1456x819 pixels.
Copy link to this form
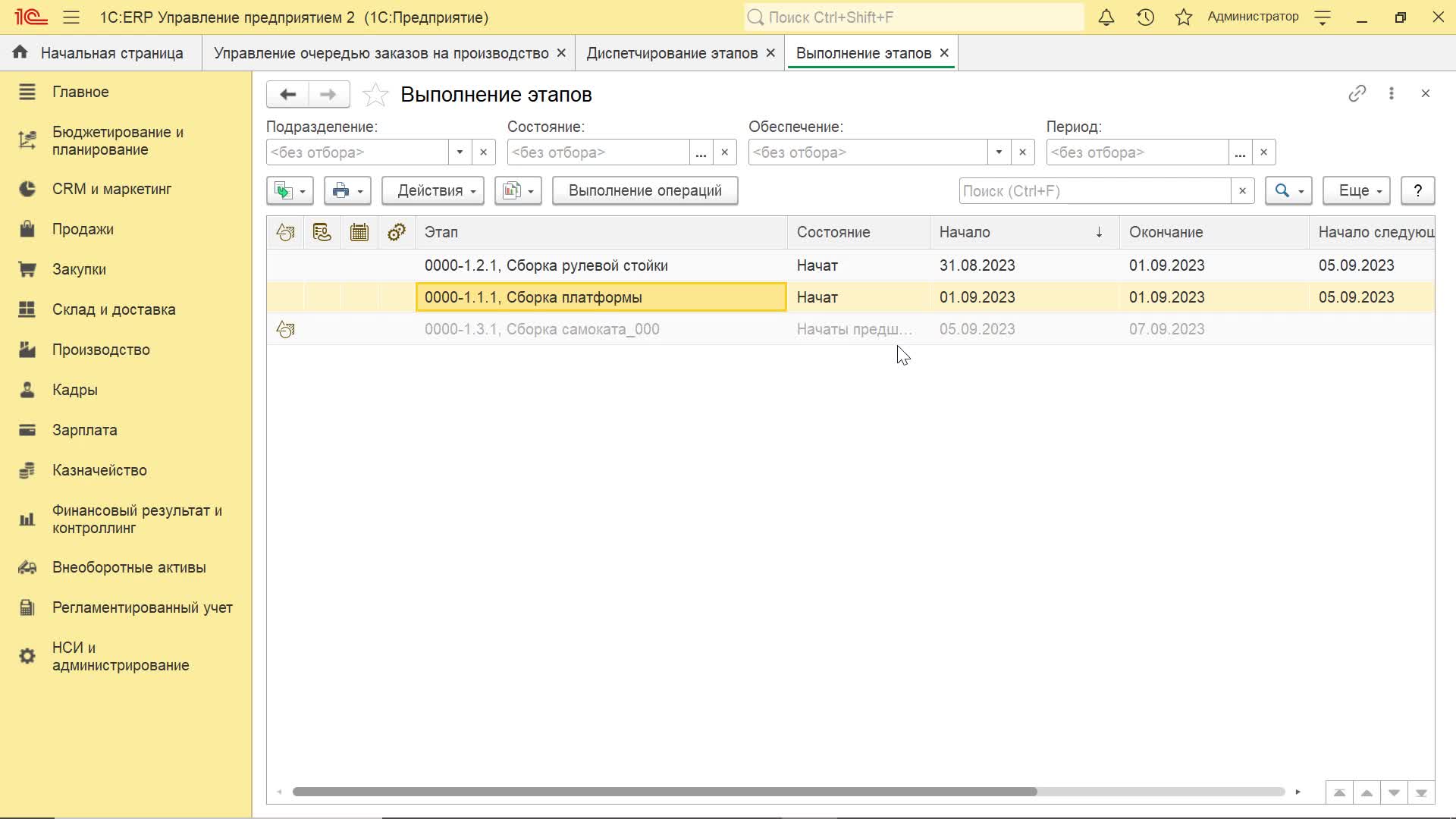coord(1357,93)
